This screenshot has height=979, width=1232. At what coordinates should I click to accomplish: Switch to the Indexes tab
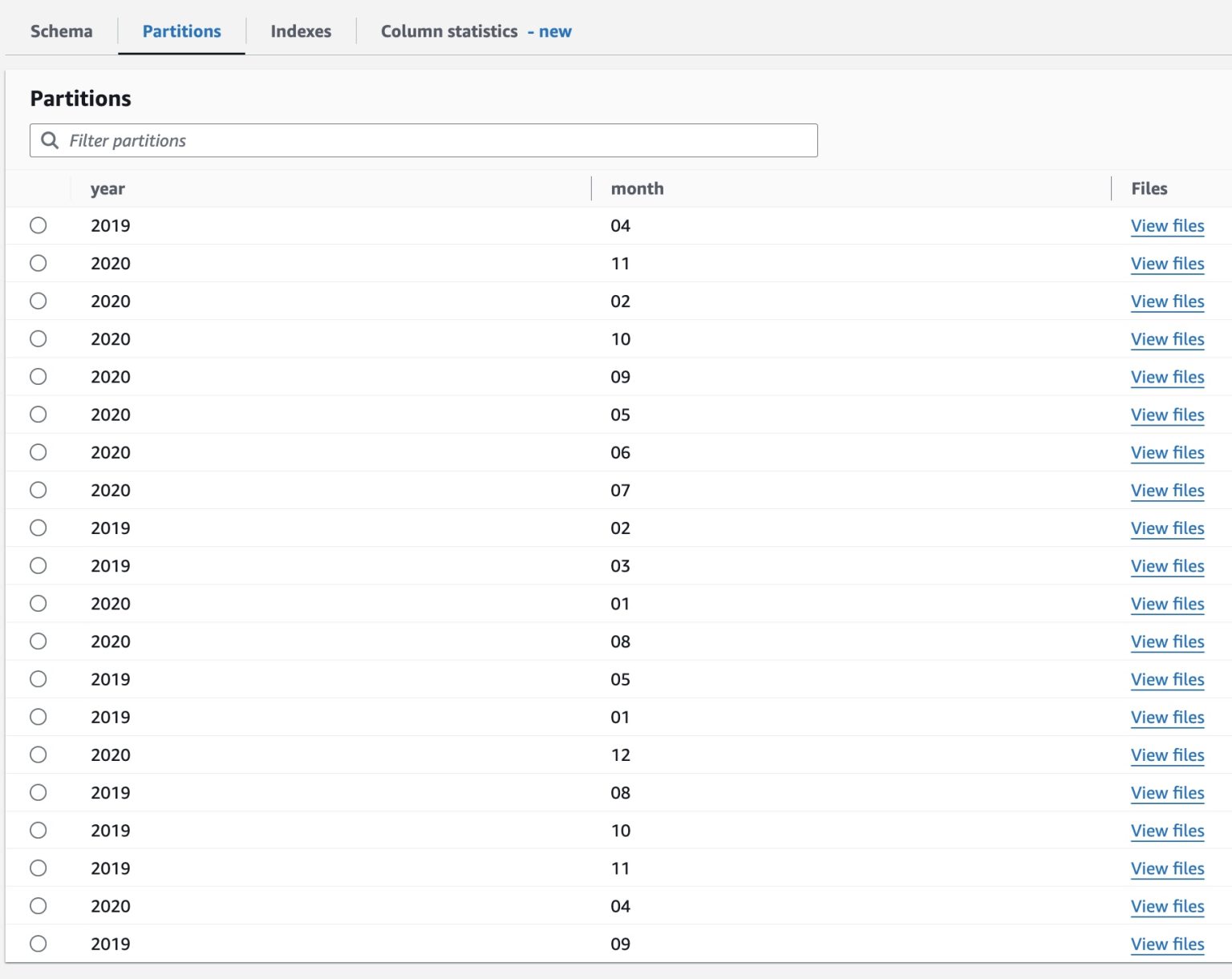301,31
